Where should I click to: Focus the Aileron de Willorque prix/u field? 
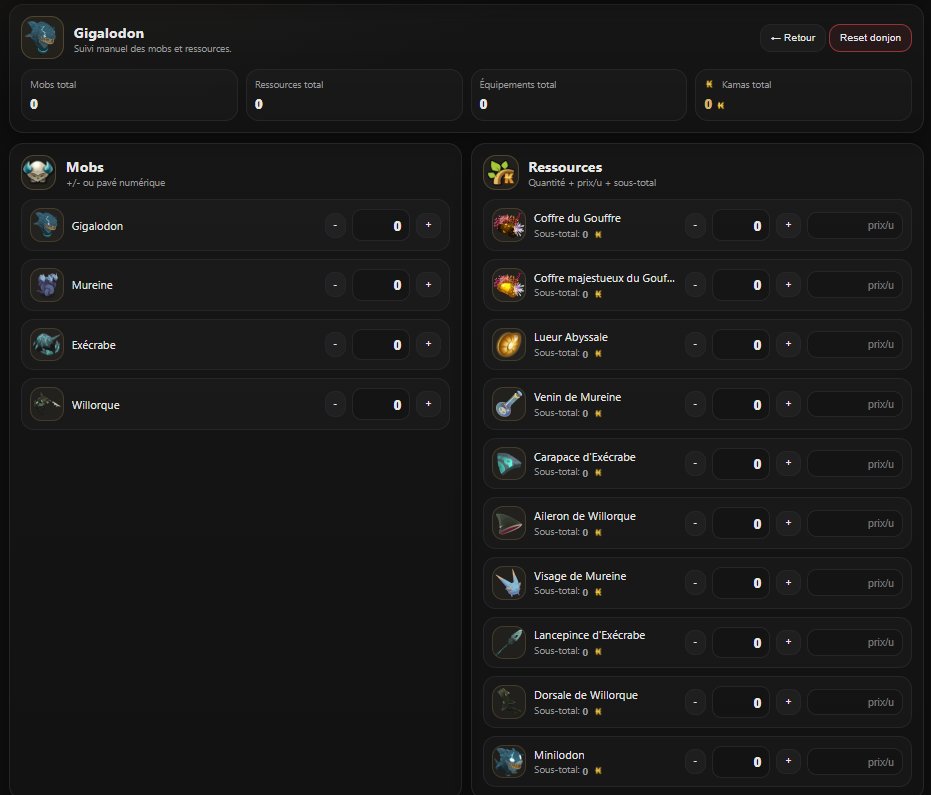[855, 523]
